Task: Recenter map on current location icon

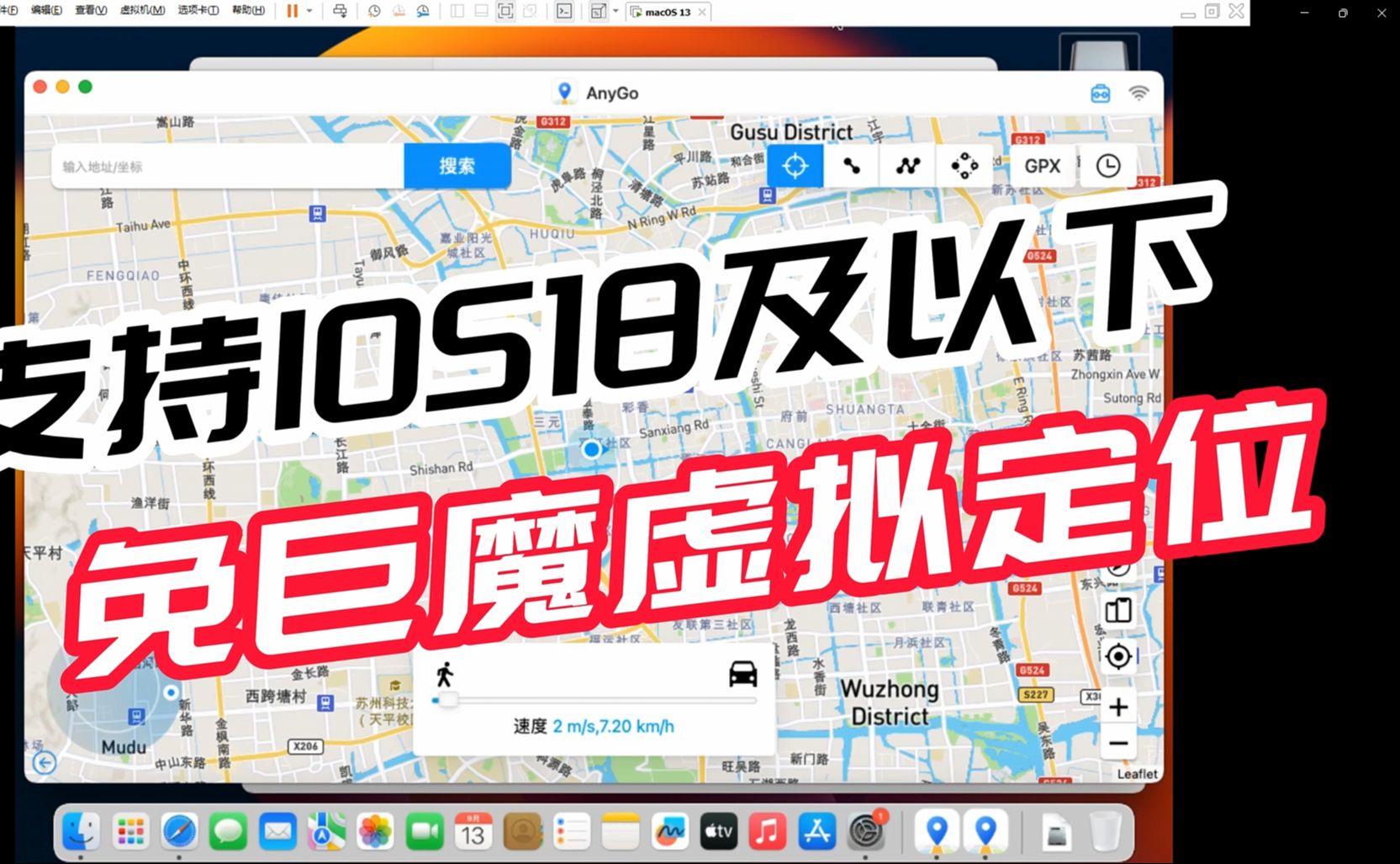Action: [x=1118, y=655]
